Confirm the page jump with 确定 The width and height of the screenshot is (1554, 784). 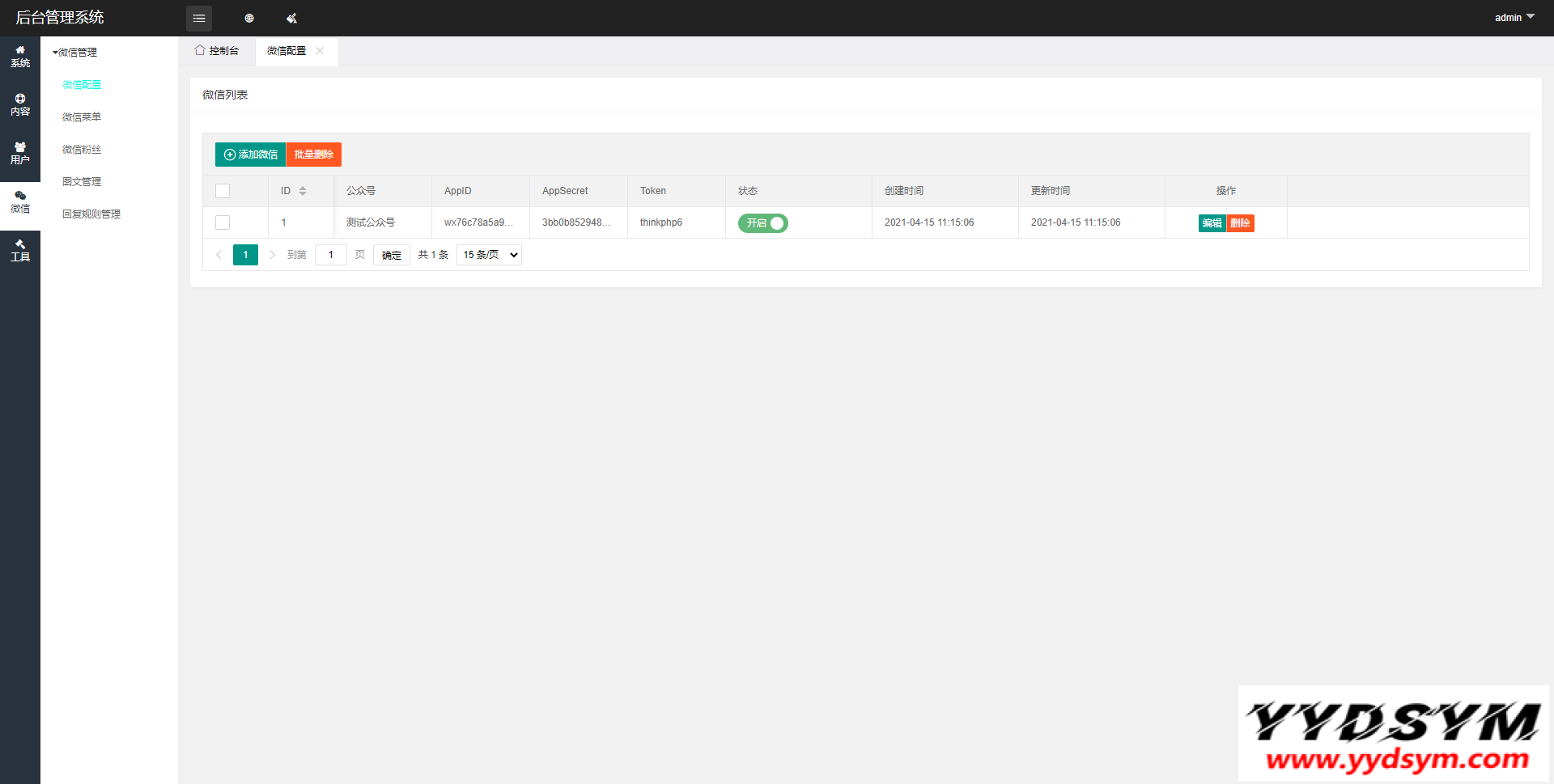coord(392,255)
